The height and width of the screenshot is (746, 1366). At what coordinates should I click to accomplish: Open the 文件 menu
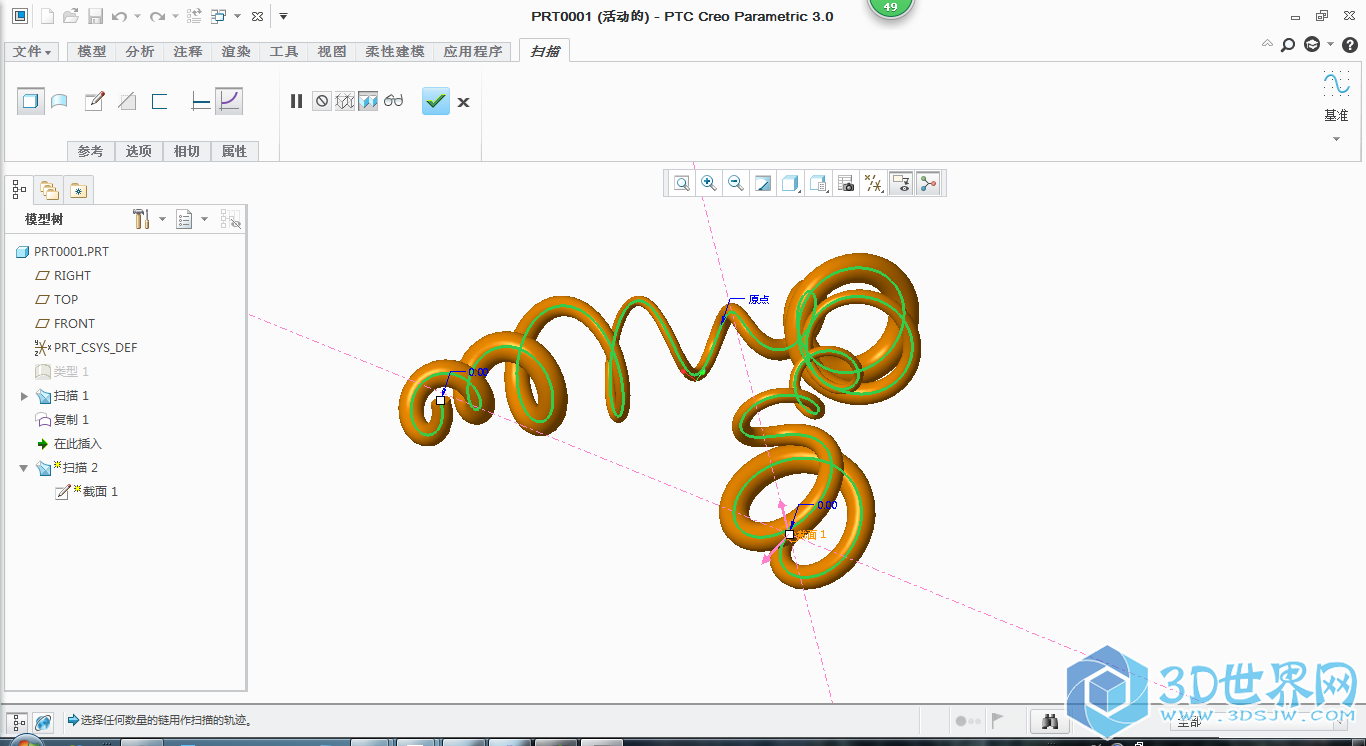coord(32,51)
